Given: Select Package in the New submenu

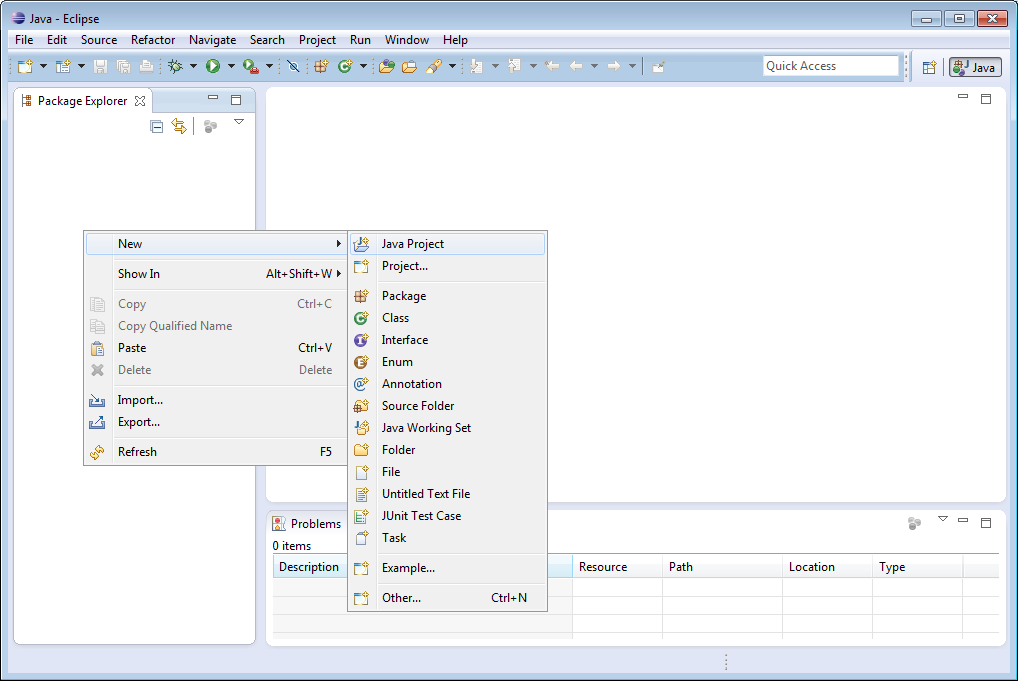Looking at the screenshot, I should pos(447,295).
